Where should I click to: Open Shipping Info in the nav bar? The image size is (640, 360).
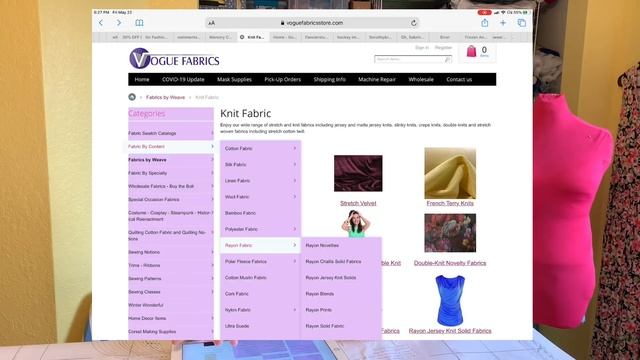point(329,80)
